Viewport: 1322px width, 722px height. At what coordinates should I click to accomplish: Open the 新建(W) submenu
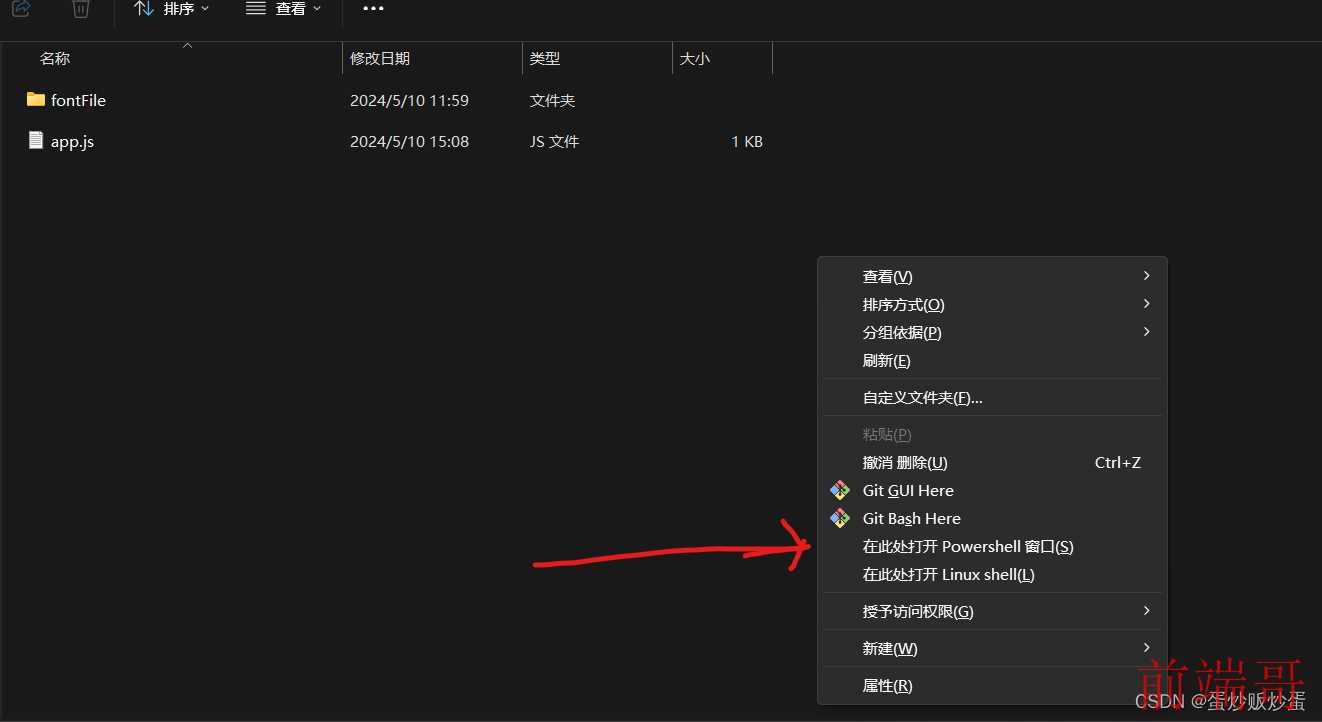click(992, 648)
